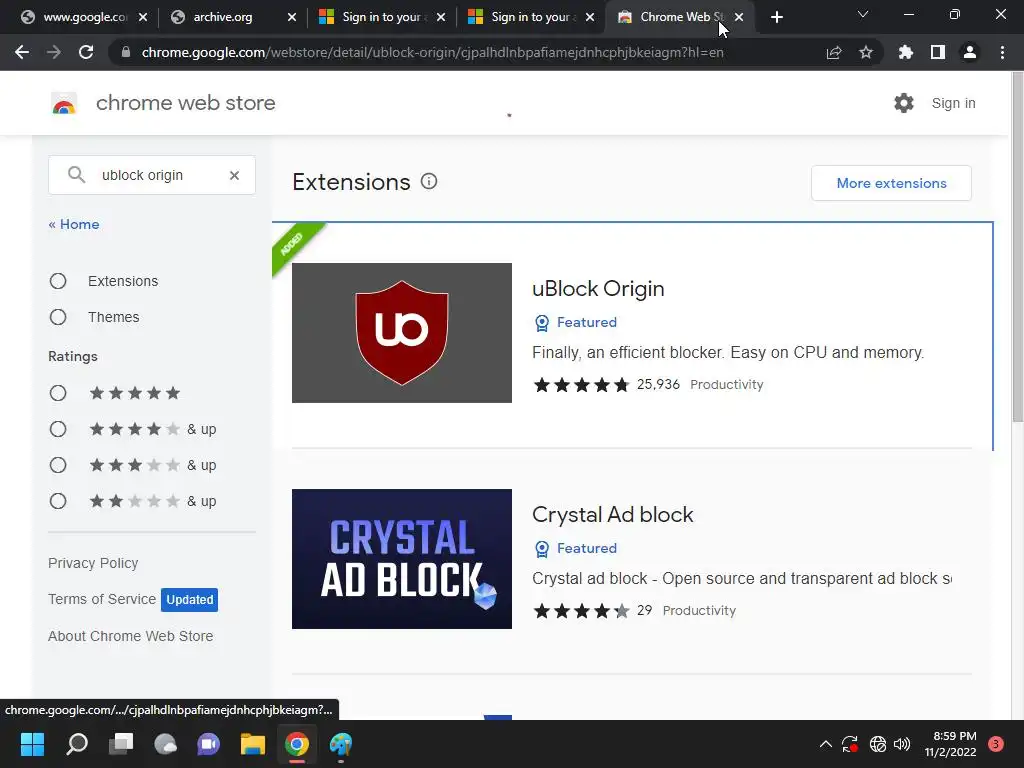Filter by four stars and up
Viewport: 1024px width, 768px height.
click(x=58, y=429)
